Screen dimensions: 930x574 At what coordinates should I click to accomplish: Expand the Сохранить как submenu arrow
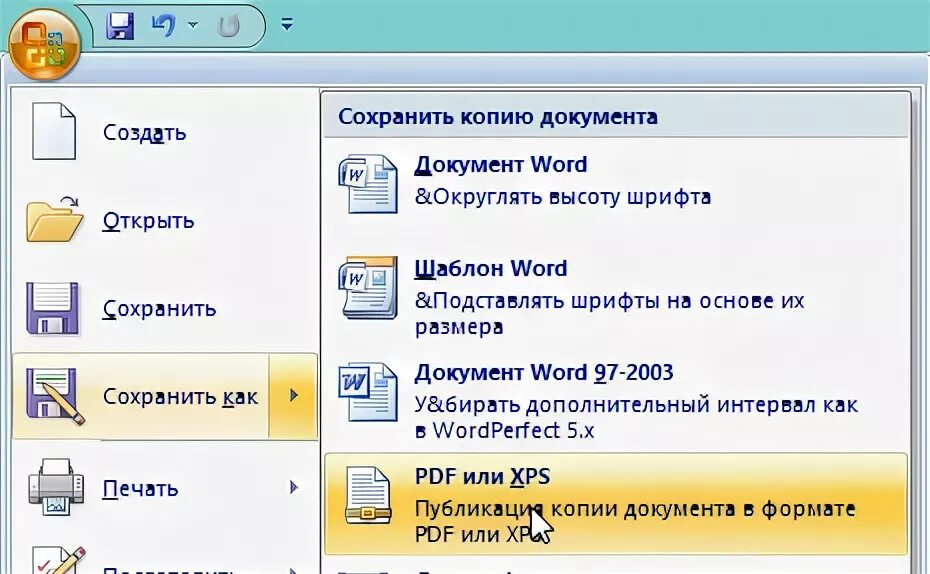tap(294, 396)
